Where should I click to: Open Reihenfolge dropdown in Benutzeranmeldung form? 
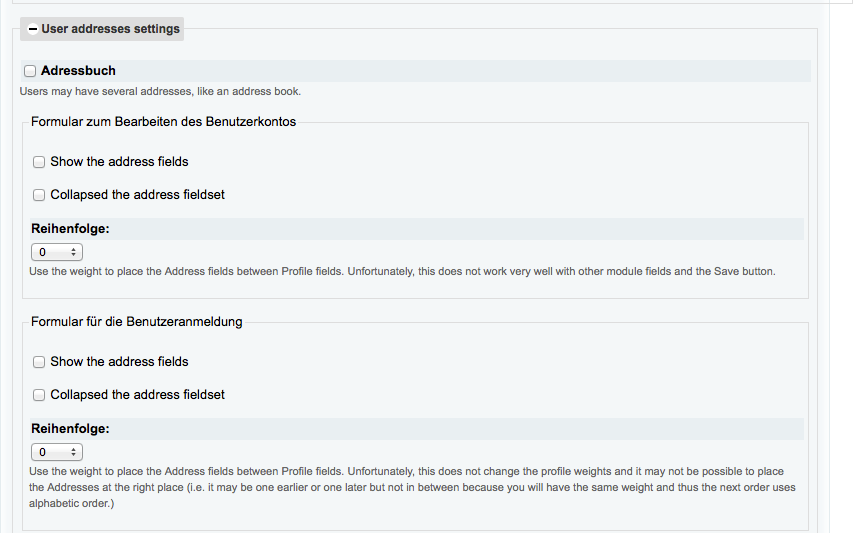coord(56,452)
